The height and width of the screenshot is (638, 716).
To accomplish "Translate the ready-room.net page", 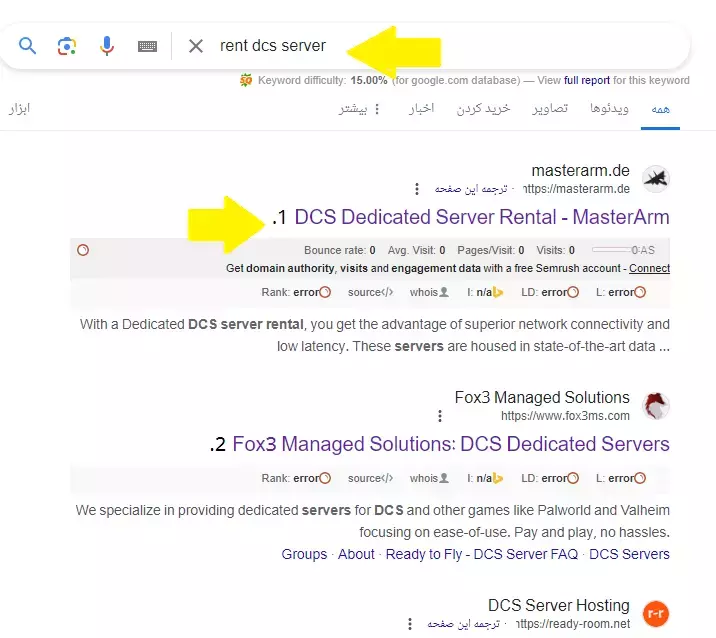I will click(463, 624).
